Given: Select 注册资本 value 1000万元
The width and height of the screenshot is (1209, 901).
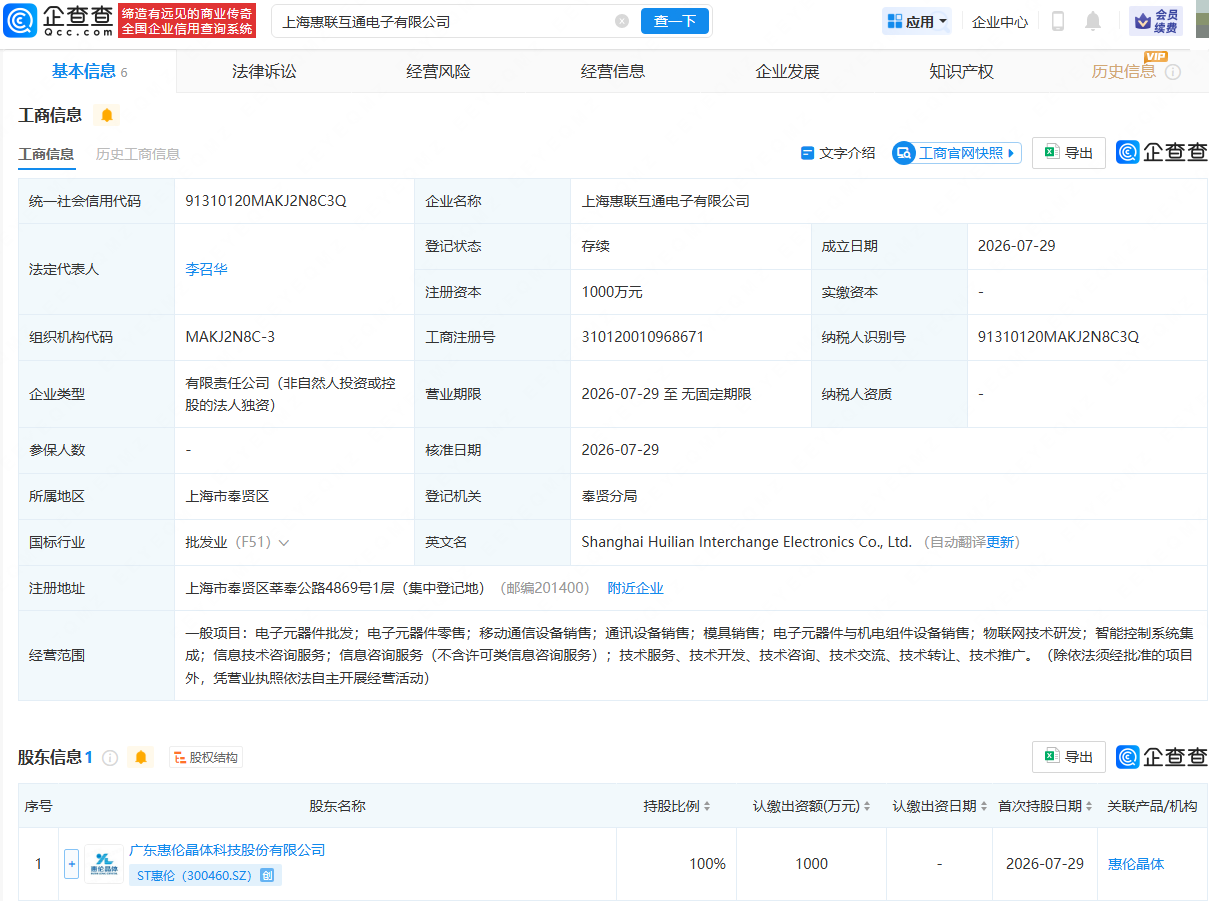Looking at the screenshot, I should click(612, 292).
